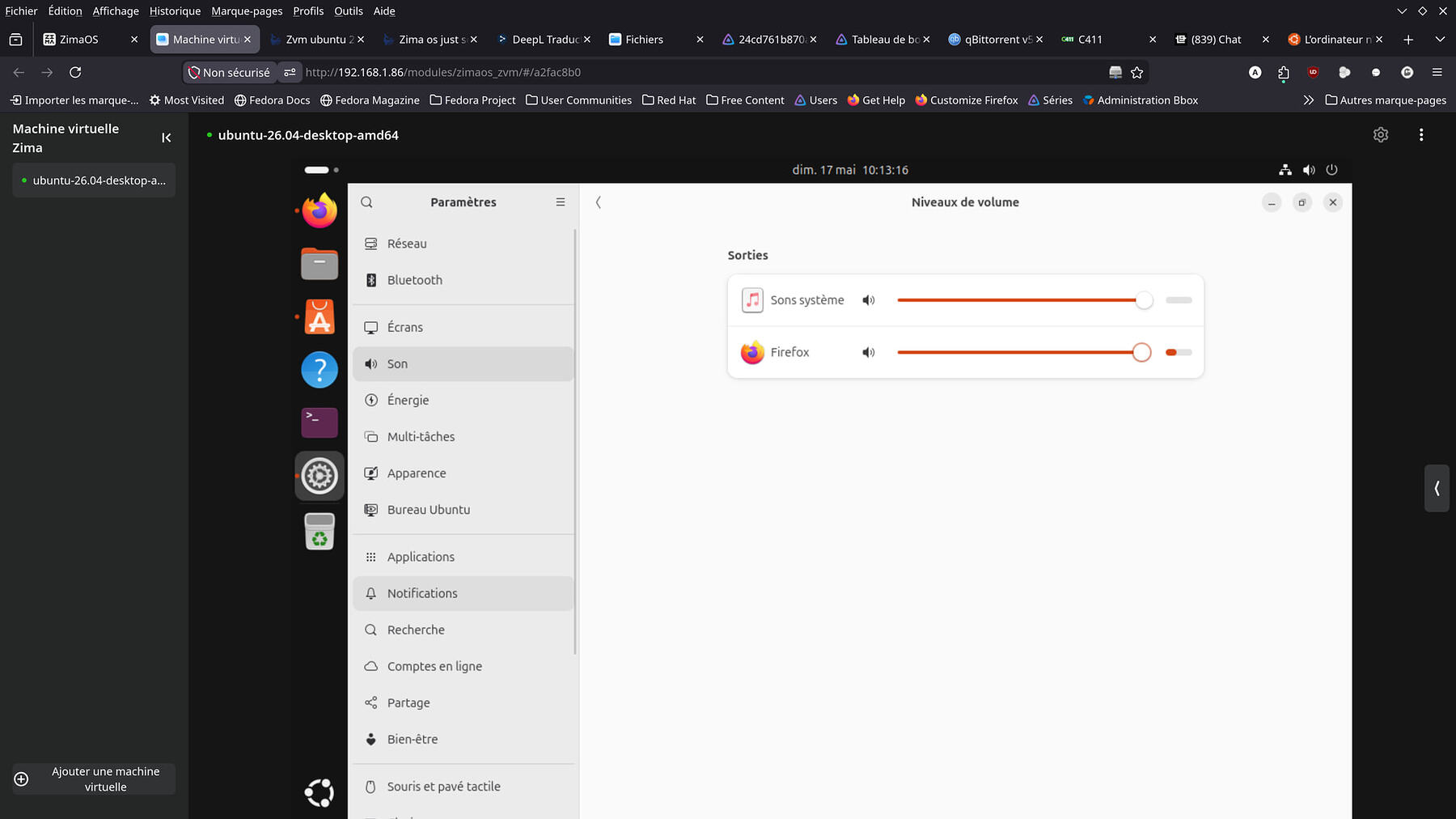Open the Marque-pages menu

[x=247, y=11]
